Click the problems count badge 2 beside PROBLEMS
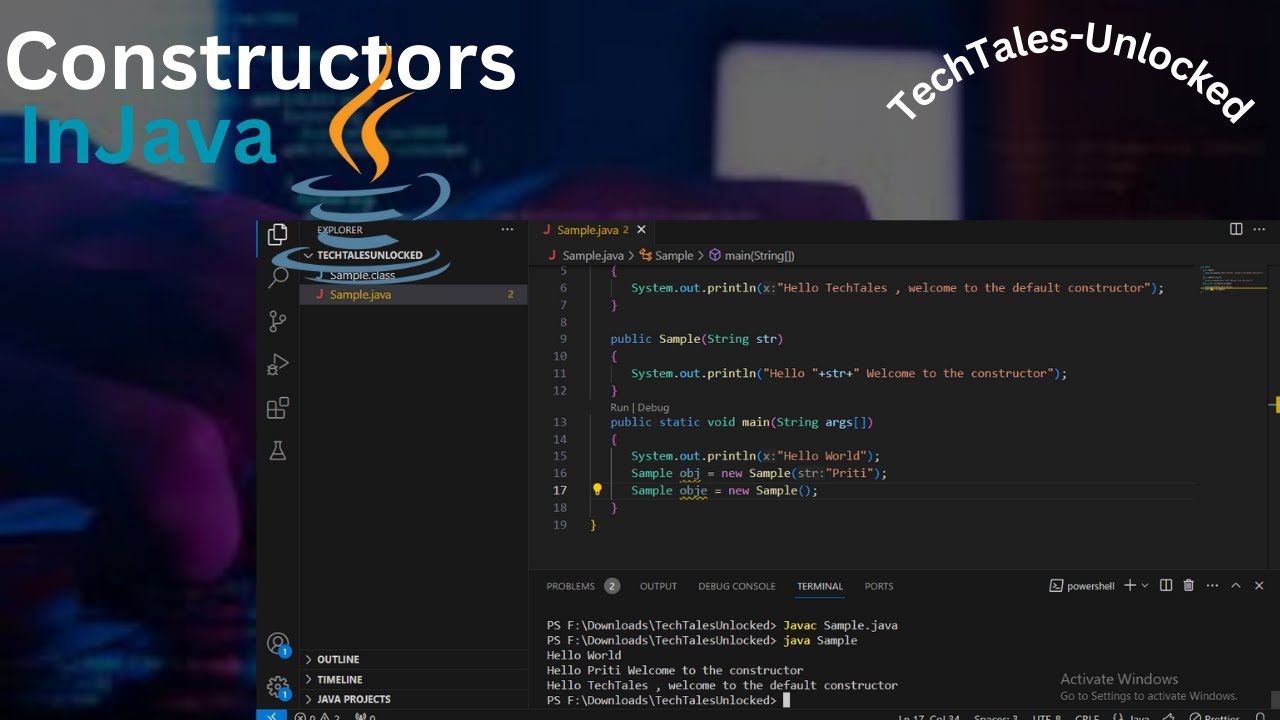The image size is (1280, 720). tap(612, 586)
